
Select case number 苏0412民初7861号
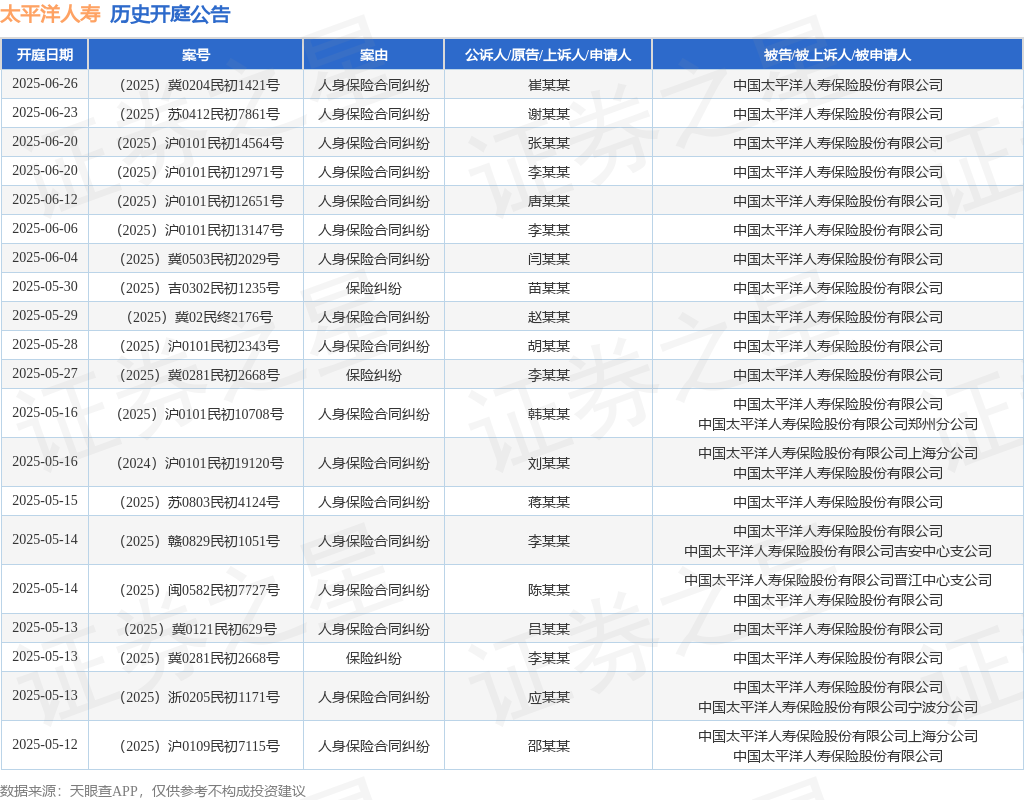tap(199, 114)
